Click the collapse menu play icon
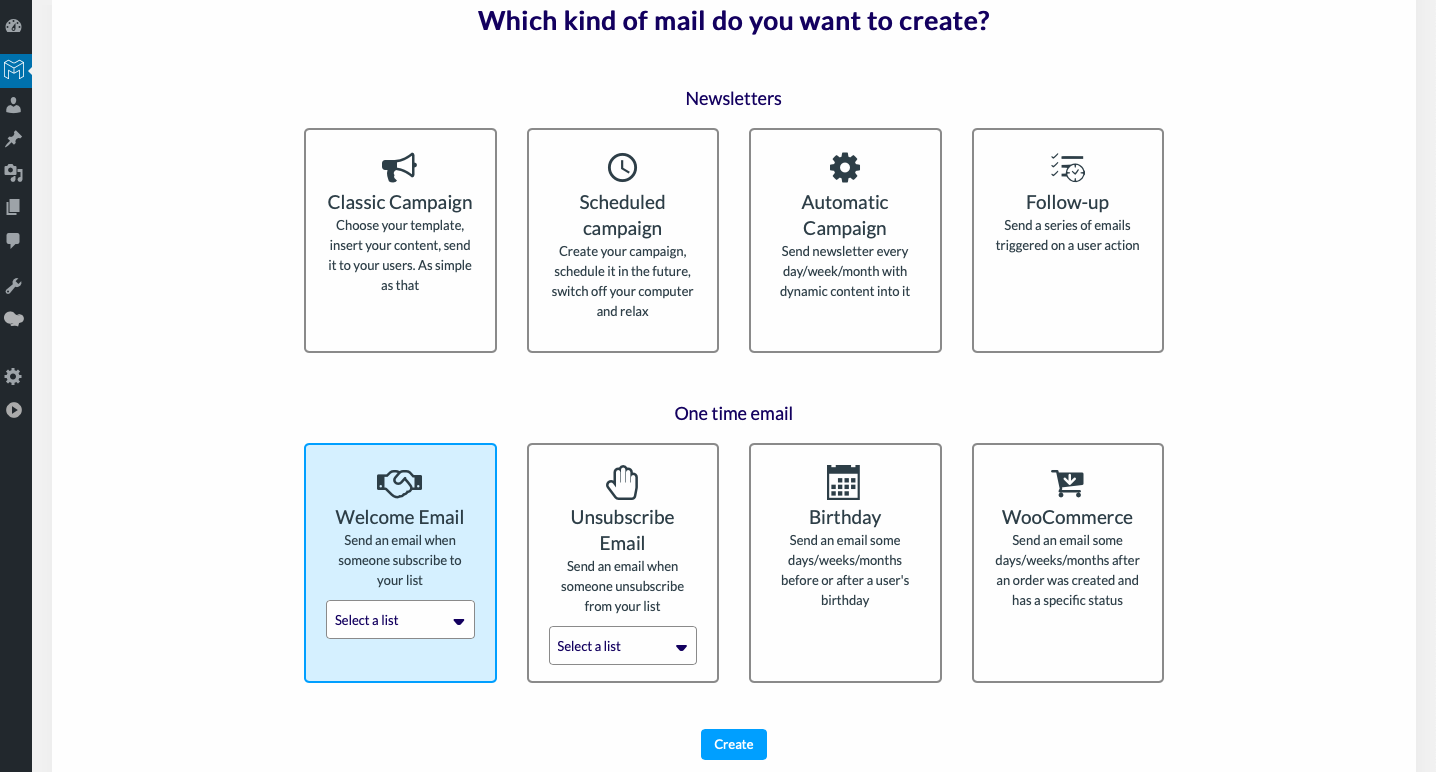1436x772 pixels. pos(14,410)
